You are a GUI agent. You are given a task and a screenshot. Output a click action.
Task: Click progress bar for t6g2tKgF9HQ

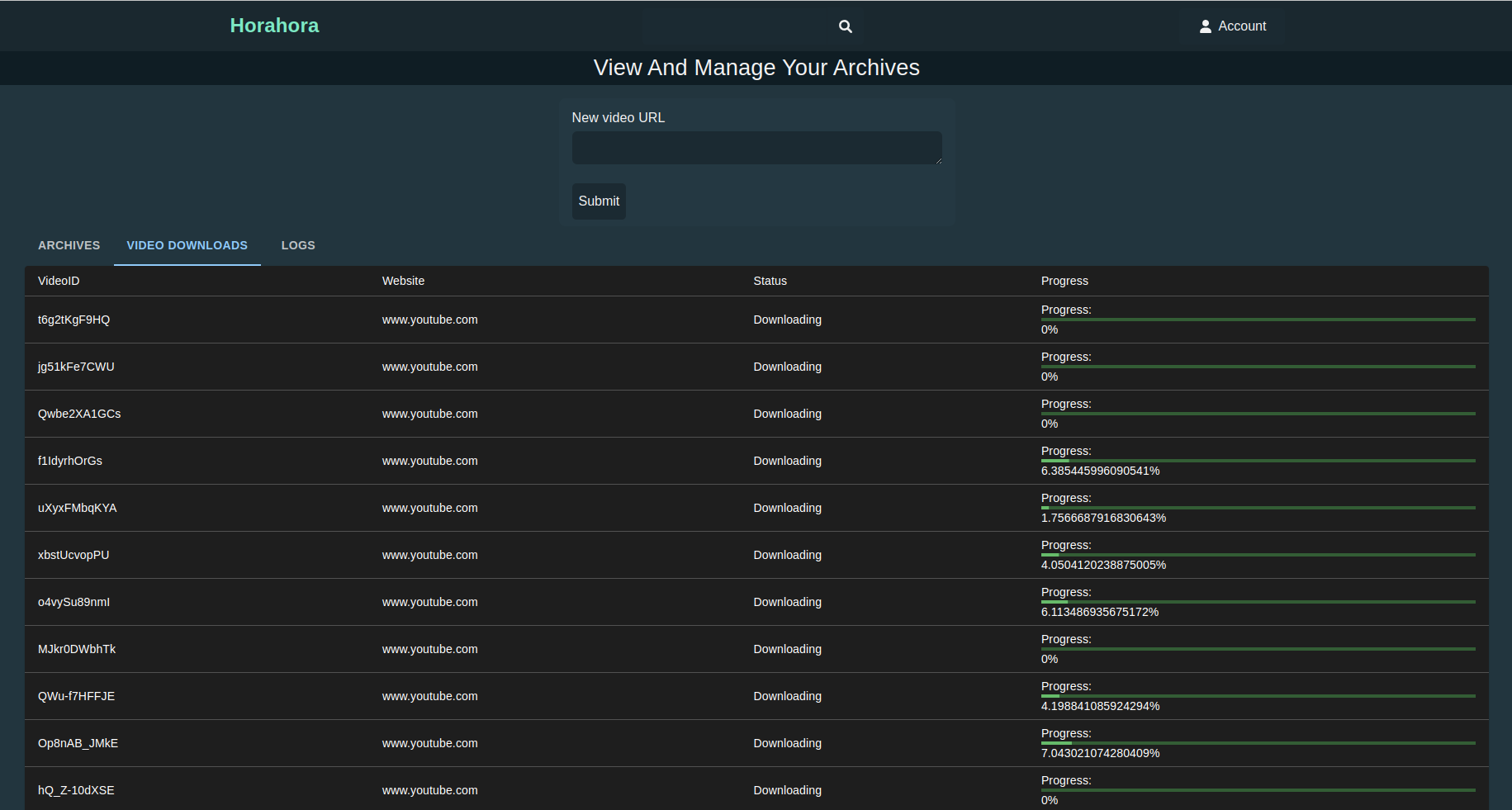(1257, 320)
